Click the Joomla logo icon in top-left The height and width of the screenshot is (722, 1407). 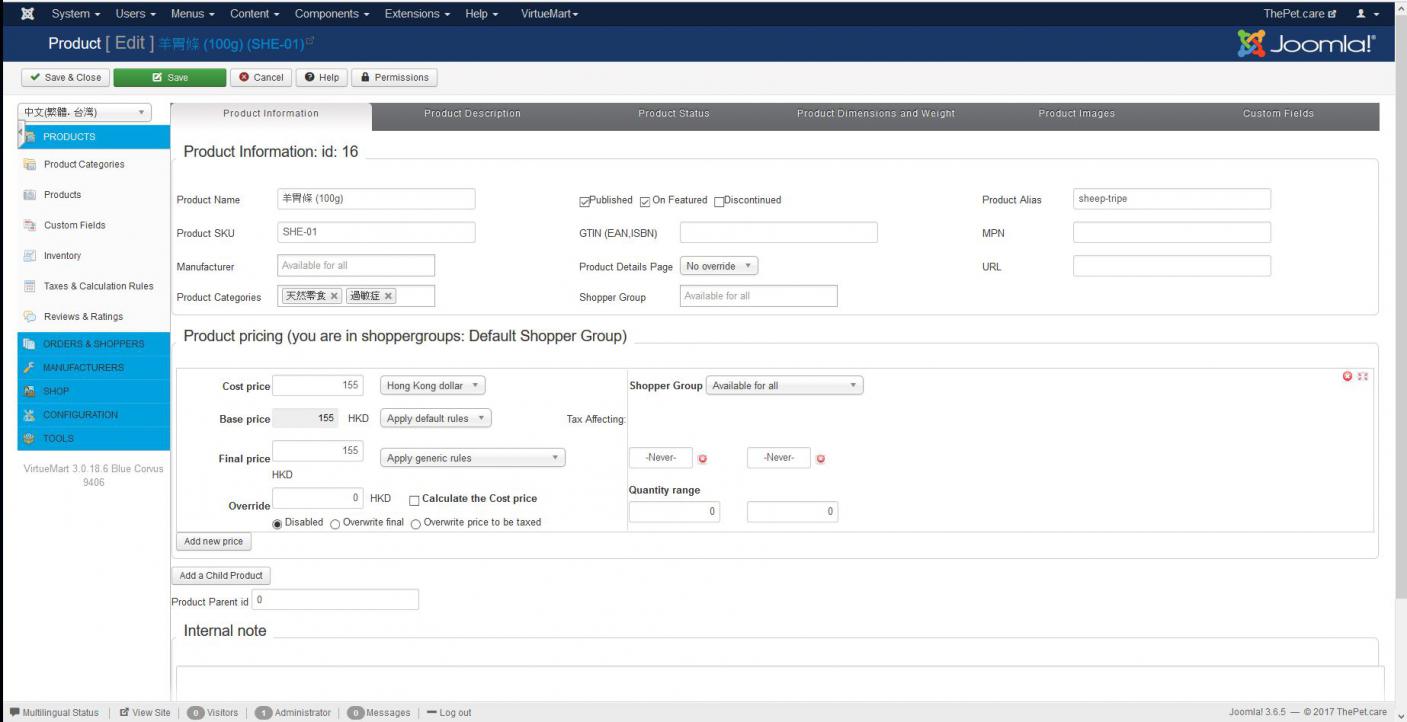(x=27, y=14)
